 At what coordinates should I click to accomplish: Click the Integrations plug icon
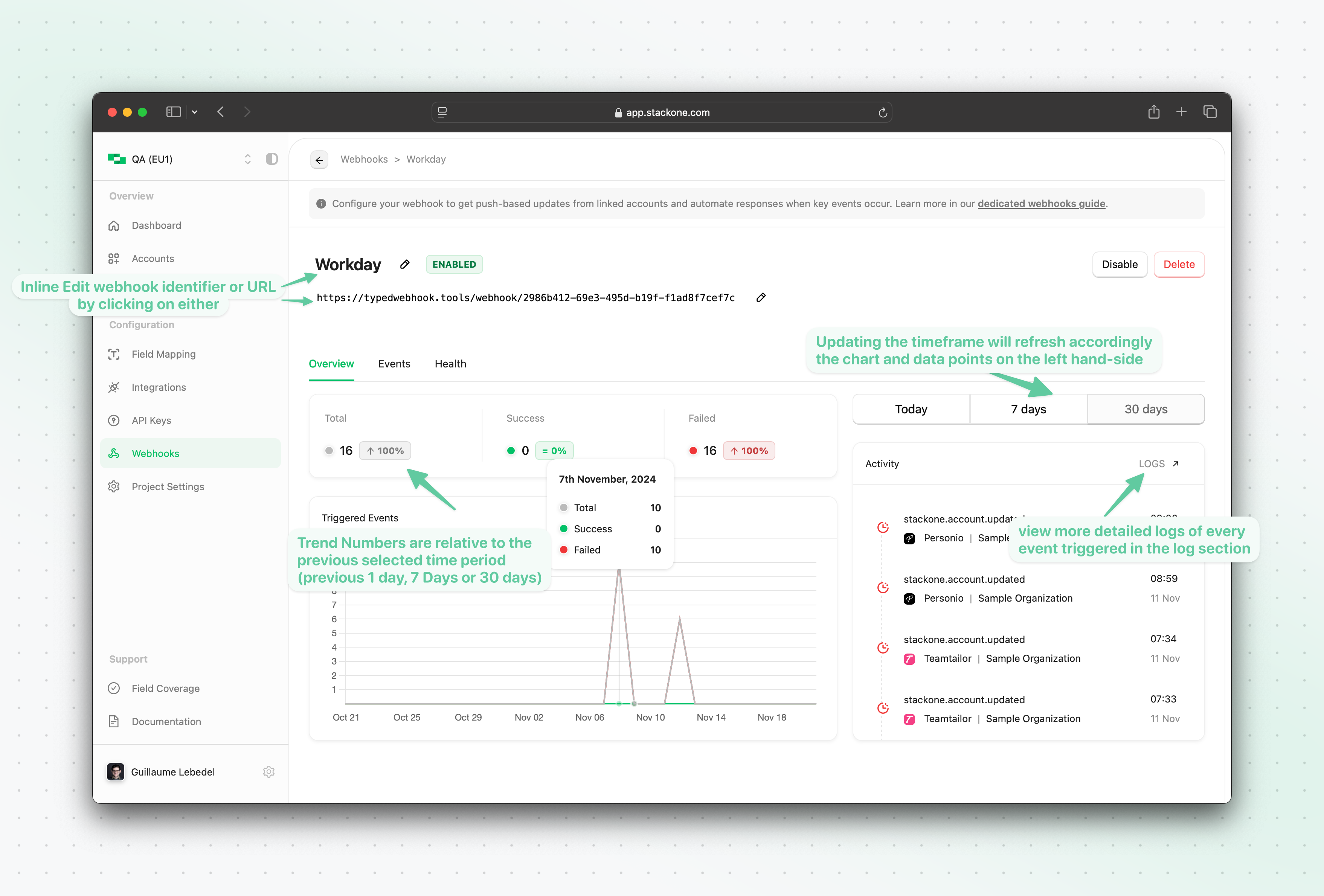(x=114, y=387)
